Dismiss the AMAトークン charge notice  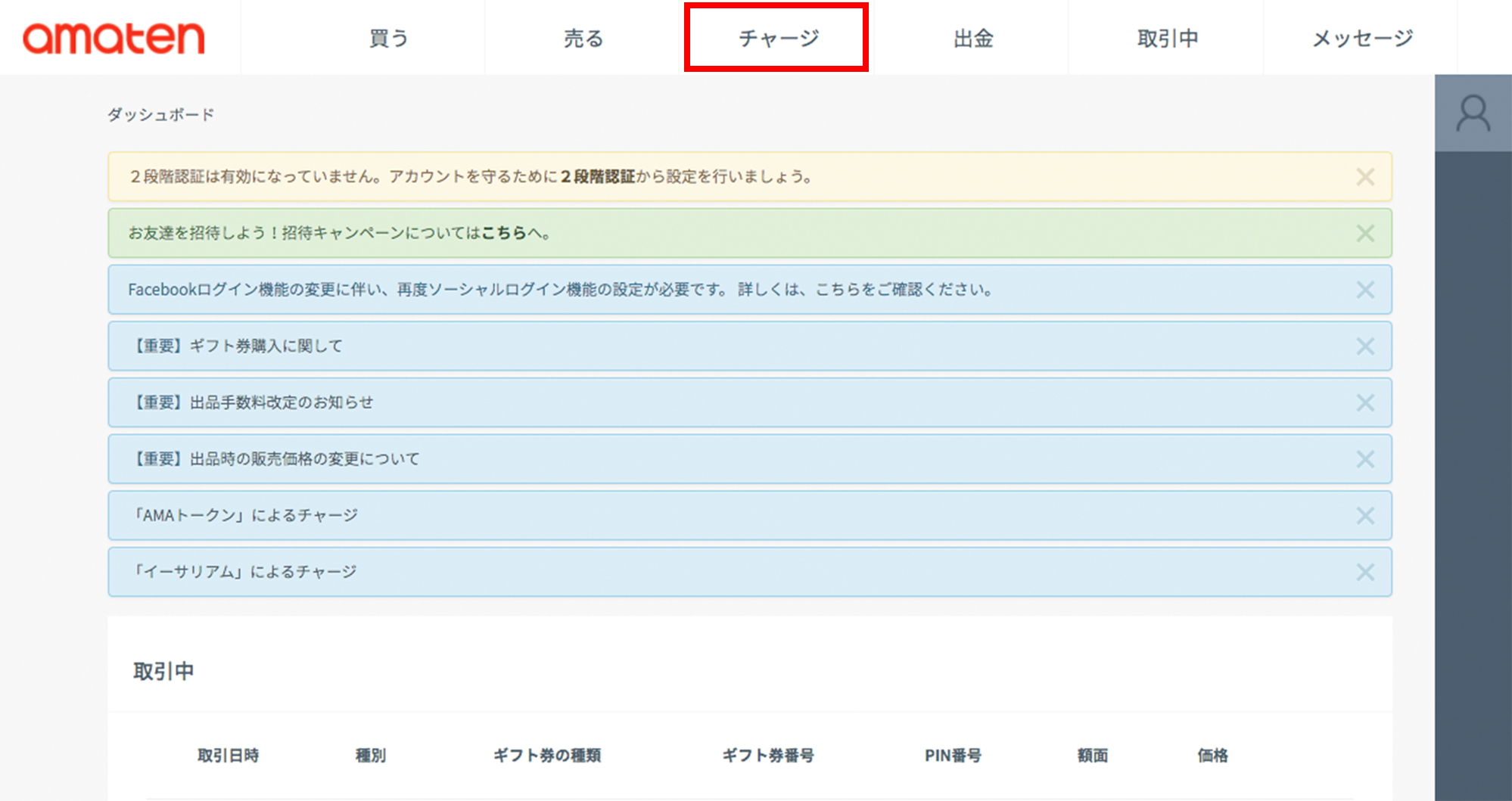pos(1365,516)
